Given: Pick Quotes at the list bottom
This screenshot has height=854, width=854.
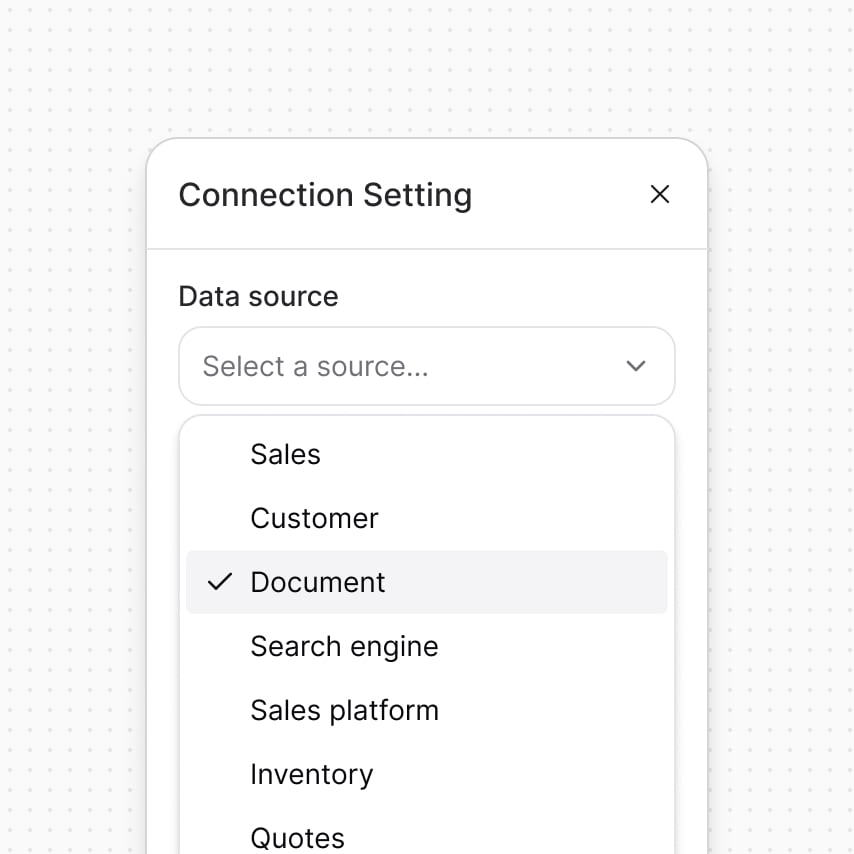Looking at the screenshot, I should pyautogui.click(x=297, y=837).
